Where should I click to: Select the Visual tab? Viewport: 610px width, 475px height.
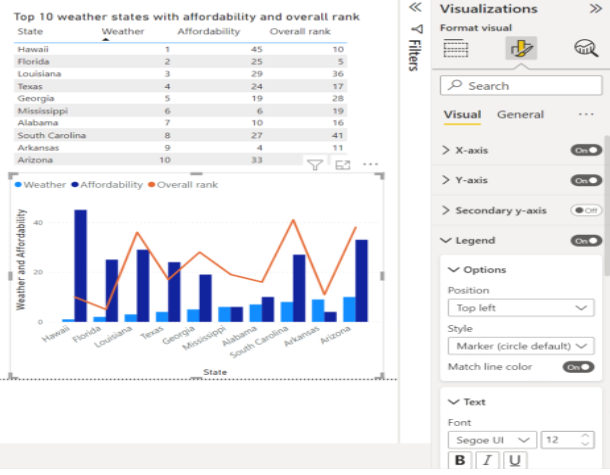[462, 115]
